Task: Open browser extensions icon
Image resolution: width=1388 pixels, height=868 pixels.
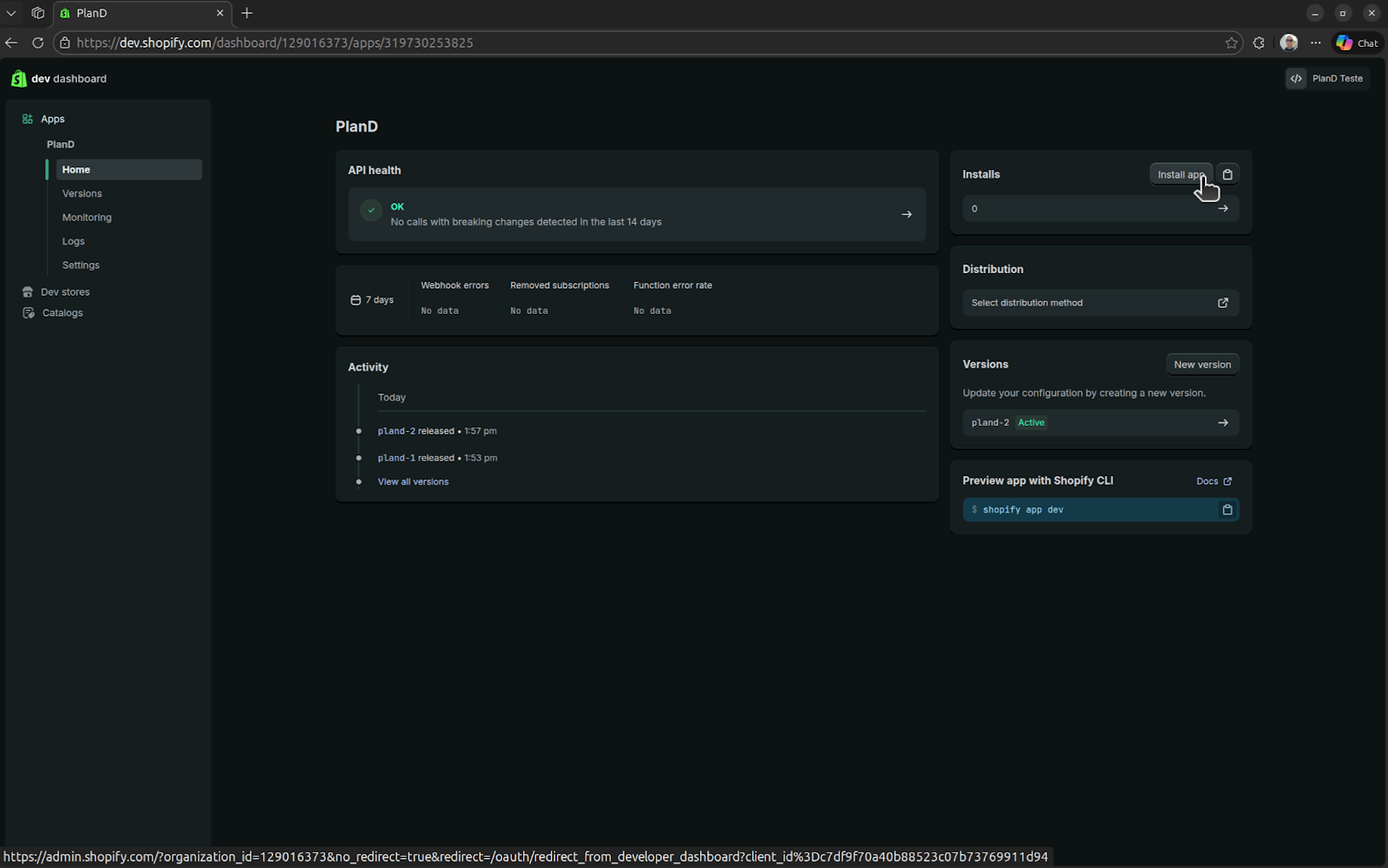Action: pyautogui.click(x=1259, y=42)
